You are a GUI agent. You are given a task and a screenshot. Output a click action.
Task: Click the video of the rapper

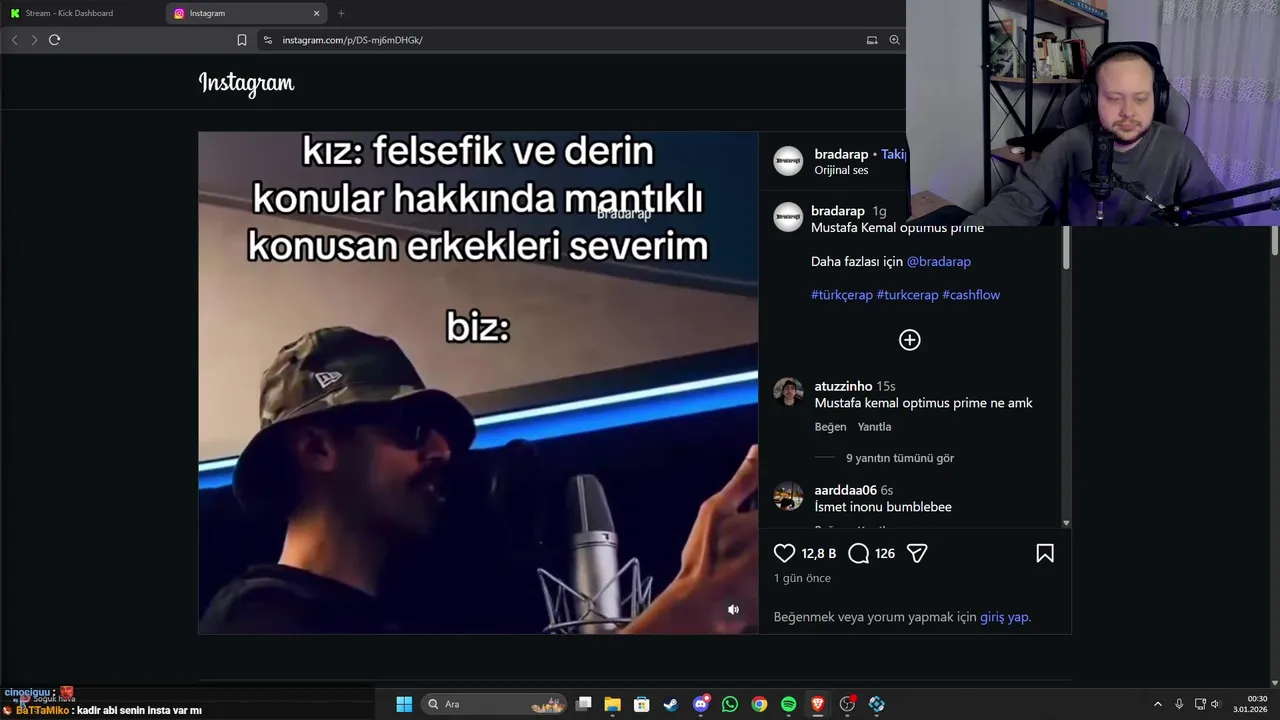click(478, 383)
